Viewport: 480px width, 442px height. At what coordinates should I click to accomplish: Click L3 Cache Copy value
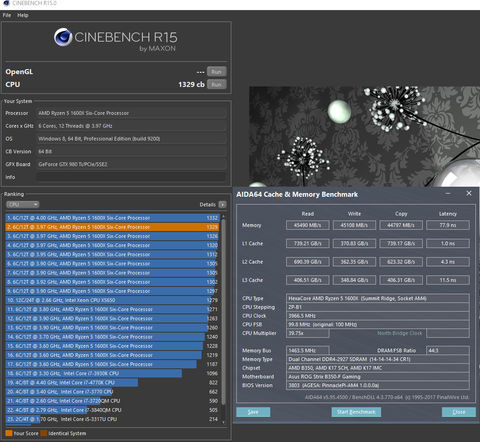click(401, 280)
